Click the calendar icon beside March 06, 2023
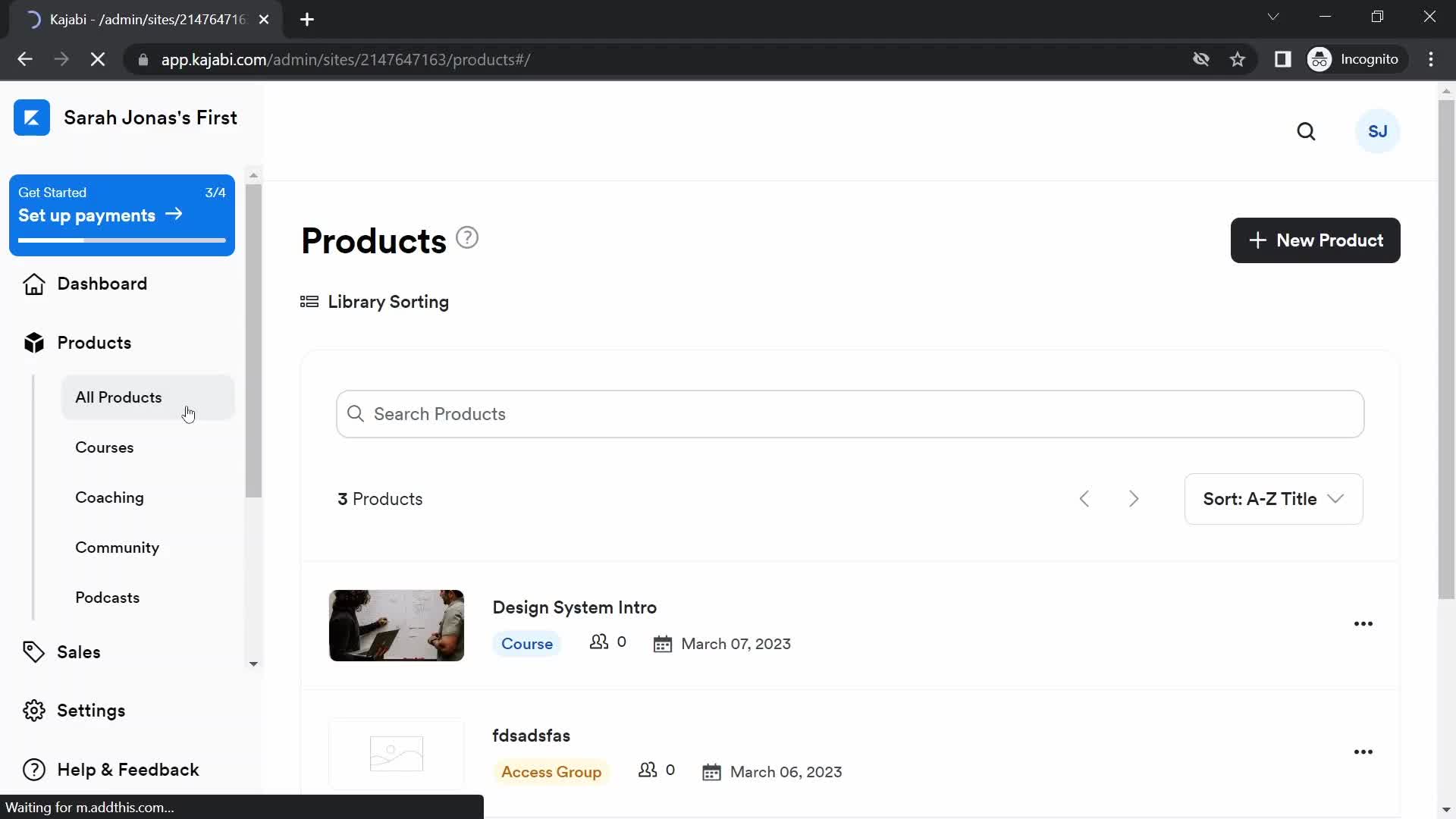 click(x=711, y=772)
